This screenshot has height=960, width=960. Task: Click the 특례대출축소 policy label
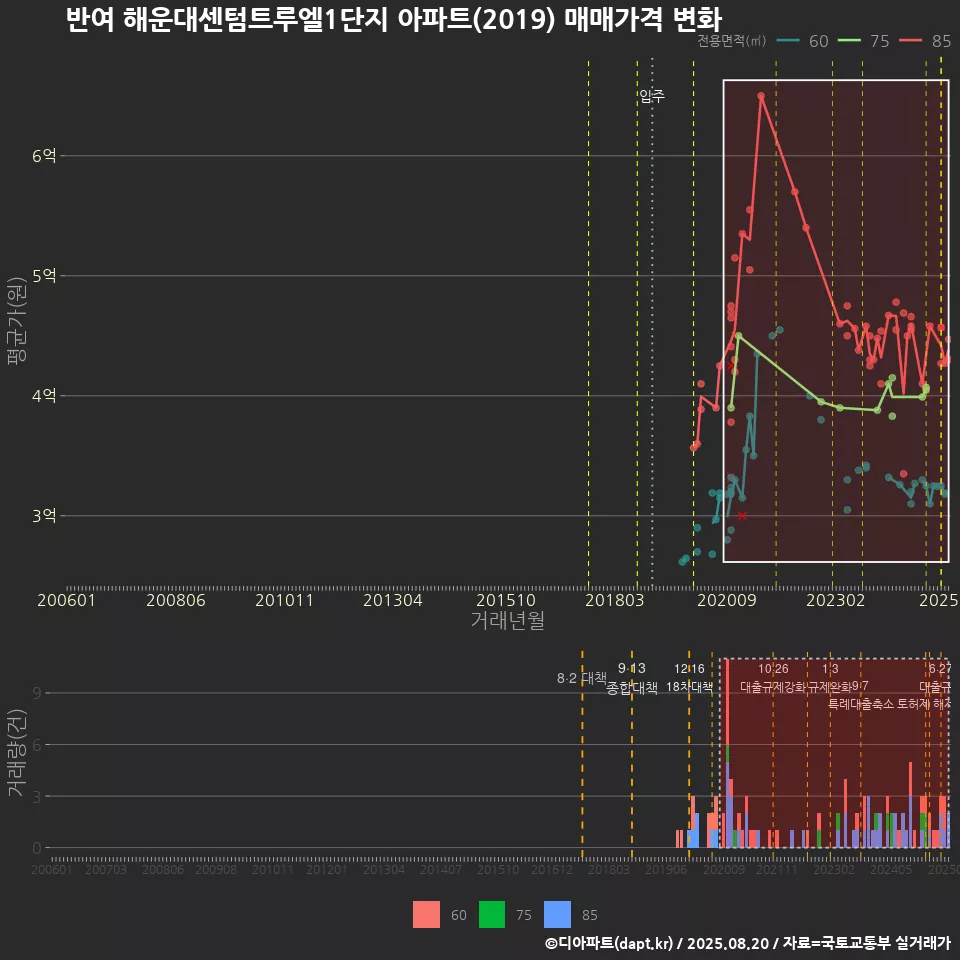point(861,704)
